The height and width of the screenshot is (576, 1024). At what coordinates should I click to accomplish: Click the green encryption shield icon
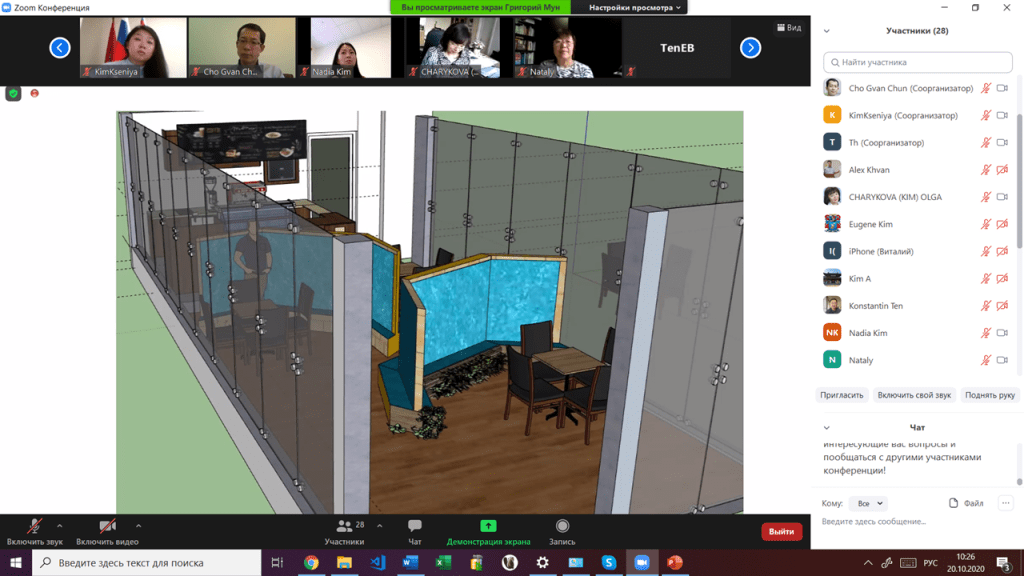pyautogui.click(x=13, y=93)
